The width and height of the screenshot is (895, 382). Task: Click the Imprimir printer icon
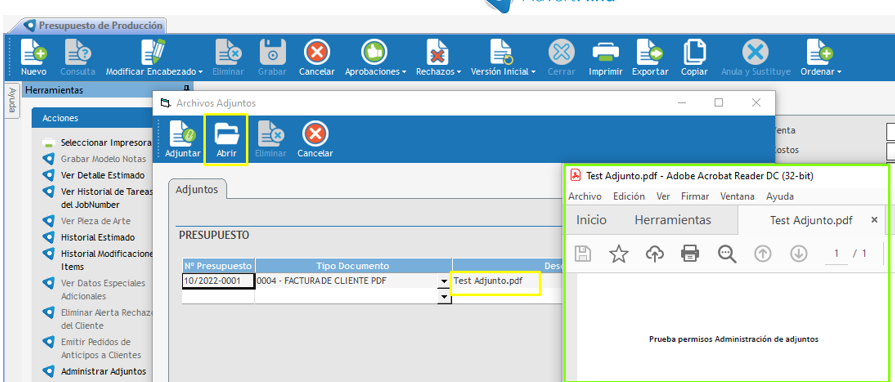pos(606,53)
